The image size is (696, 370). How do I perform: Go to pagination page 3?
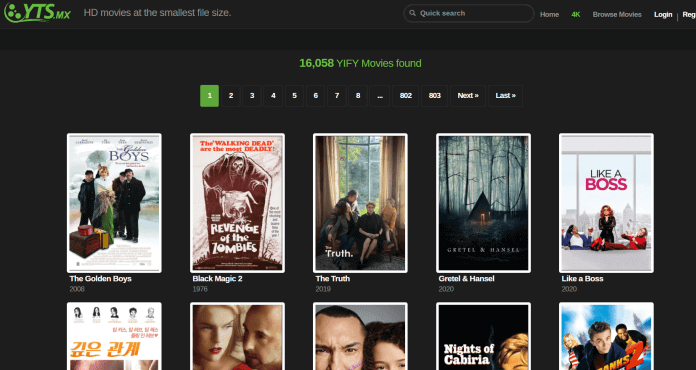252,96
